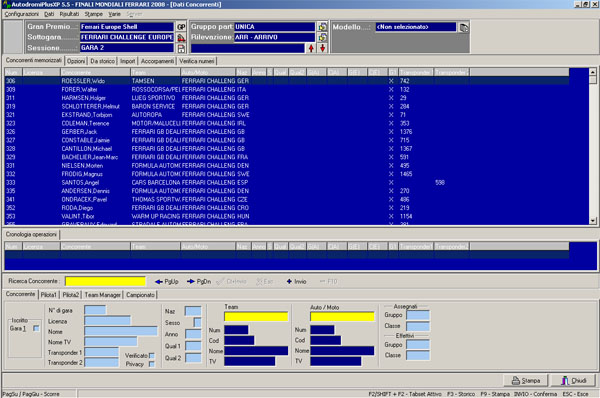Click the Stampa printer button
This screenshot has height=398, width=600.
click(x=526, y=380)
